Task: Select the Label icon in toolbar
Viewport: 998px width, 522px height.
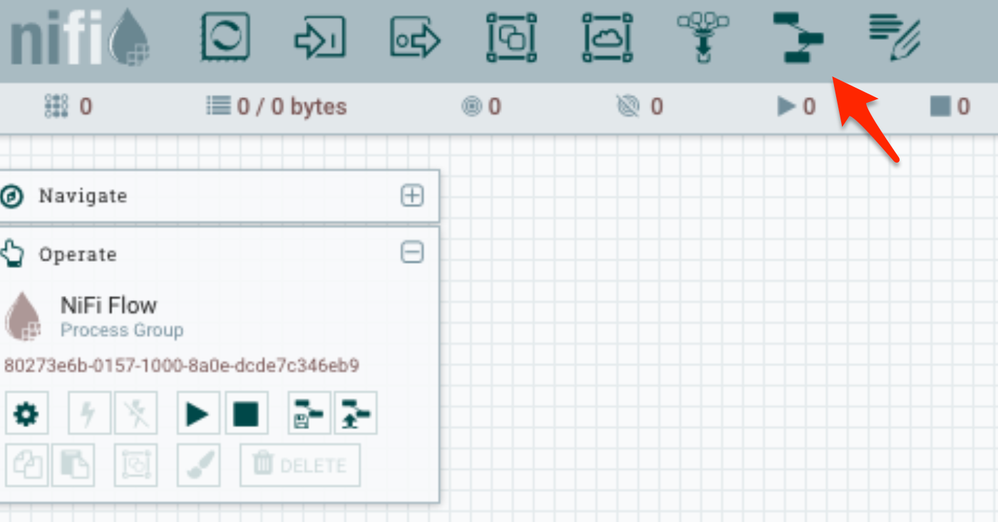Action: (x=894, y=38)
